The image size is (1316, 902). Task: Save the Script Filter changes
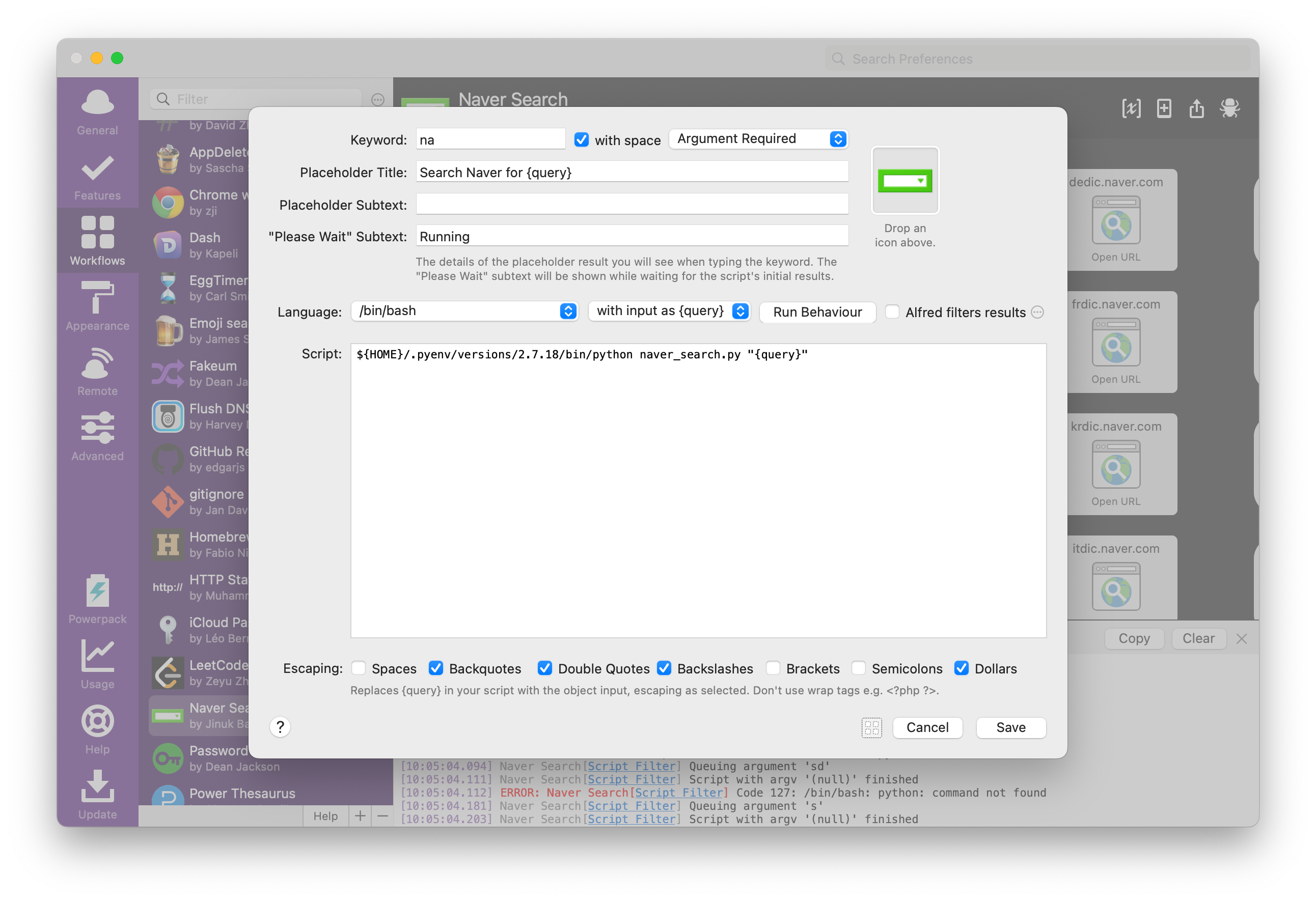(1010, 727)
